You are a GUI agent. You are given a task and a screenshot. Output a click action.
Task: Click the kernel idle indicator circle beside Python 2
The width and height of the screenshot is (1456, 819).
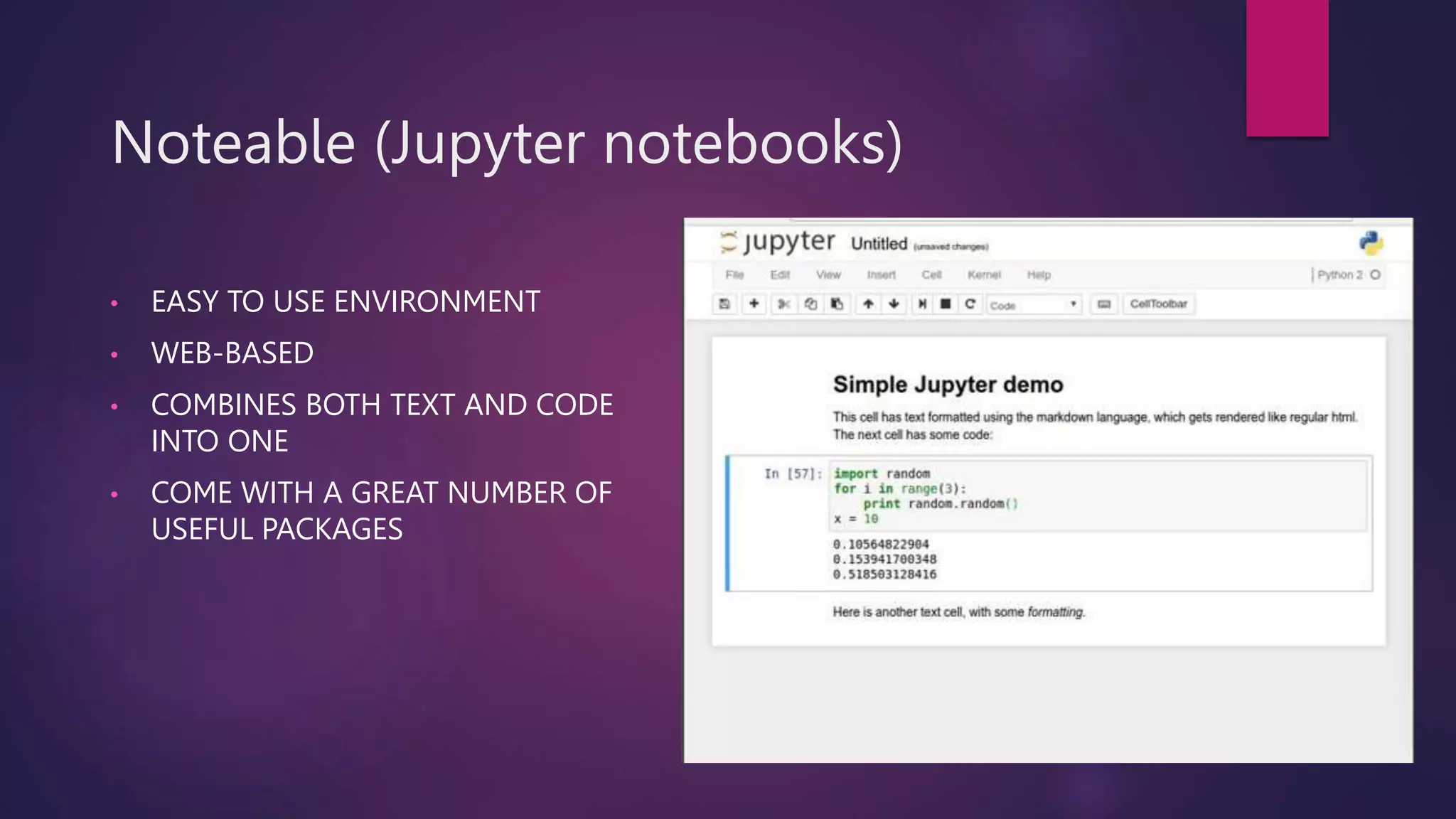pos(1375,274)
